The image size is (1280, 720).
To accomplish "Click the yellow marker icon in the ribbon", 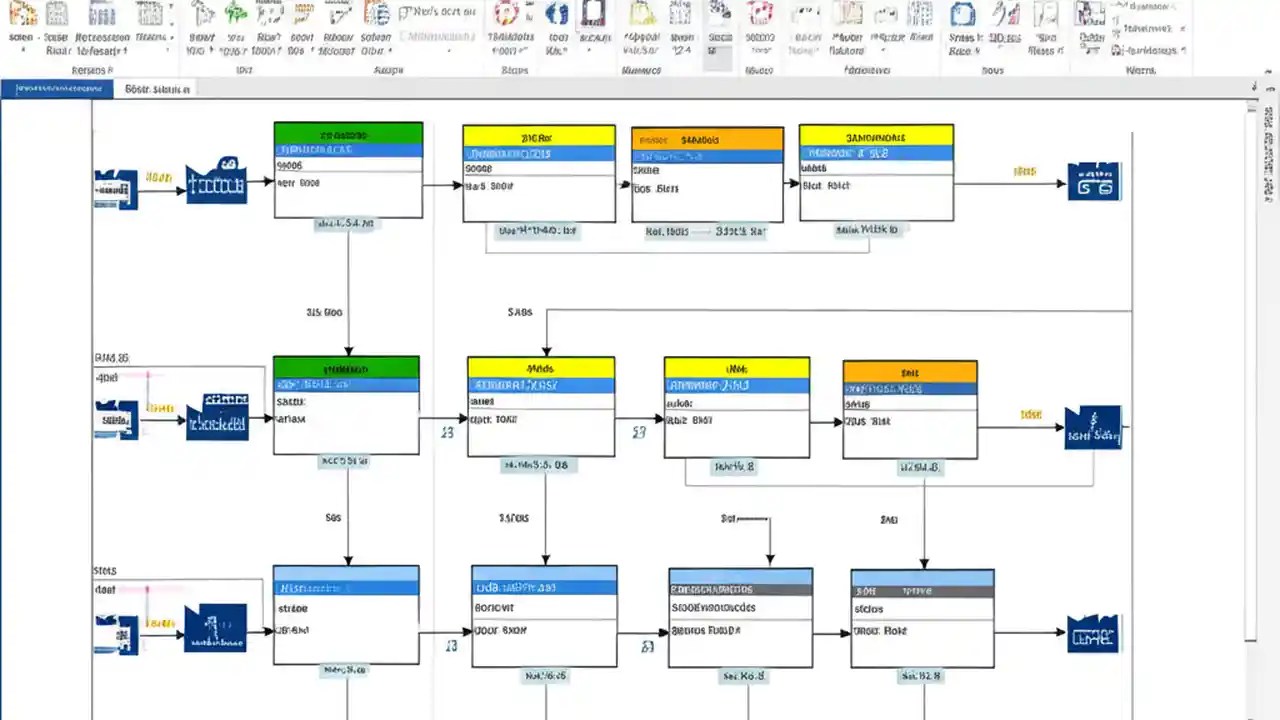I will 305,13.
